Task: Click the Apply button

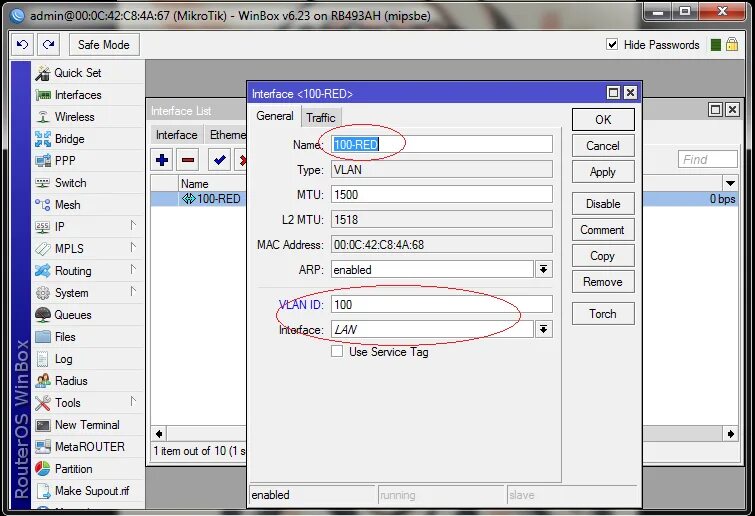Action: coord(603,172)
